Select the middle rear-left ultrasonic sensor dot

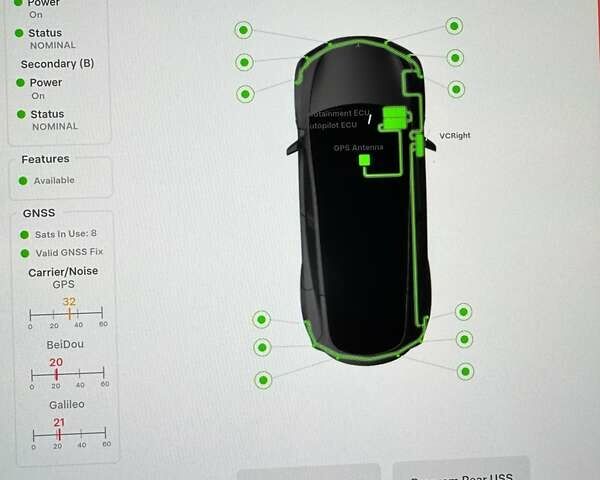coord(262,348)
